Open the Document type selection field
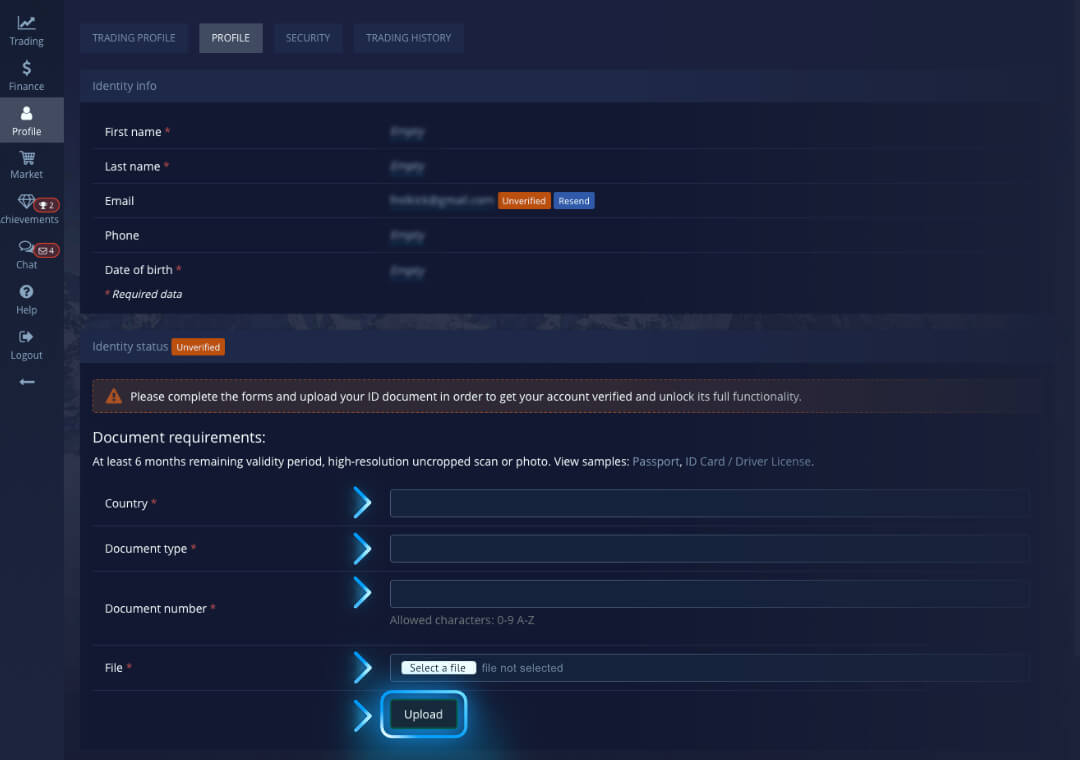 709,548
